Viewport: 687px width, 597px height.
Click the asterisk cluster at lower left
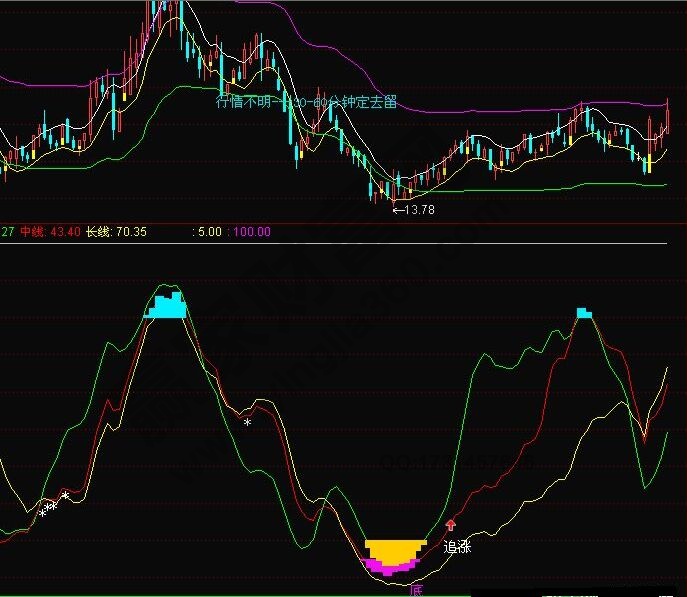pos(48,508)
